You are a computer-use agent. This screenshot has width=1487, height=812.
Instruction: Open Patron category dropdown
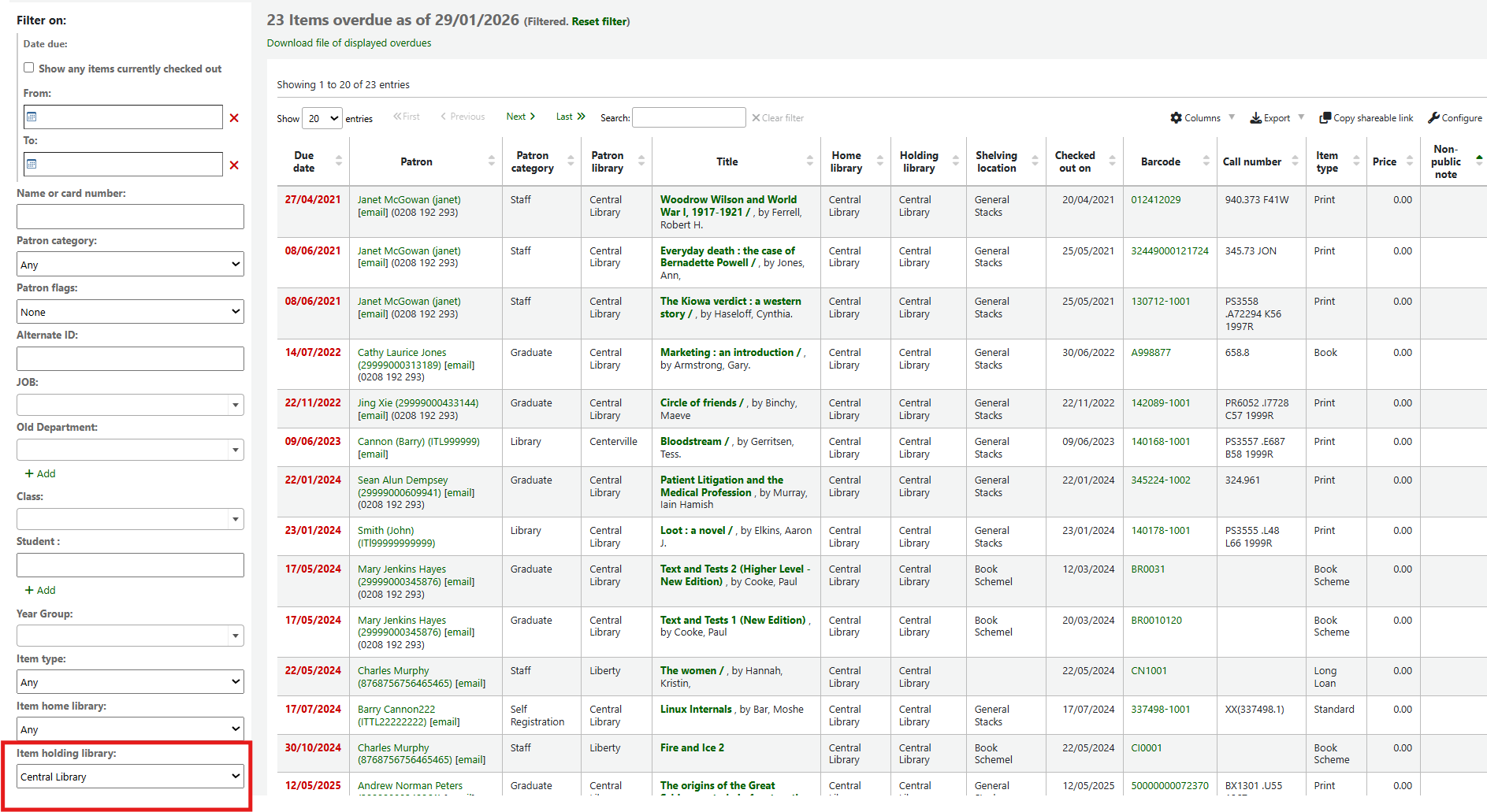[130, 265]
